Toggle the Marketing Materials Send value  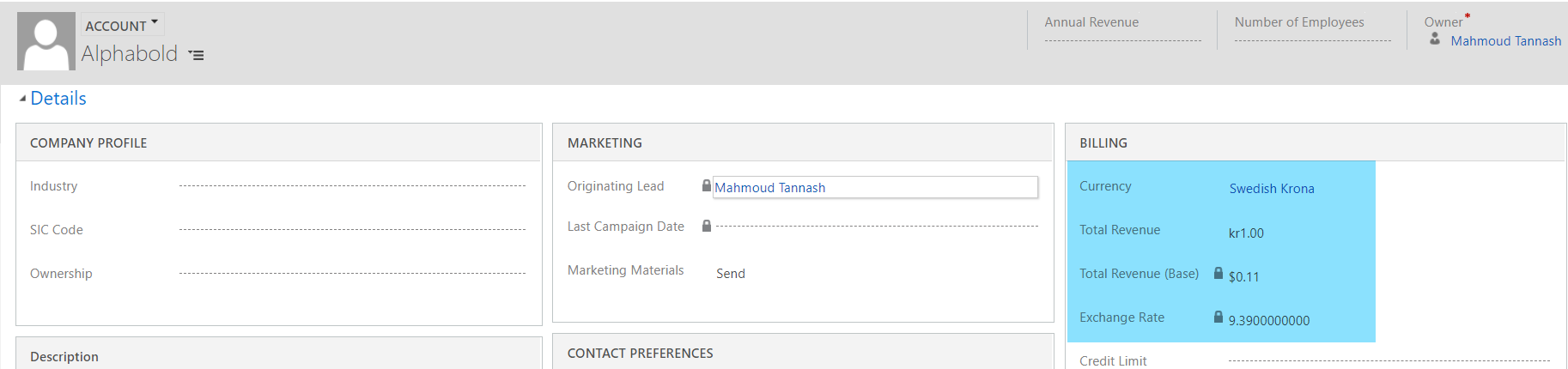coord(731,274)
